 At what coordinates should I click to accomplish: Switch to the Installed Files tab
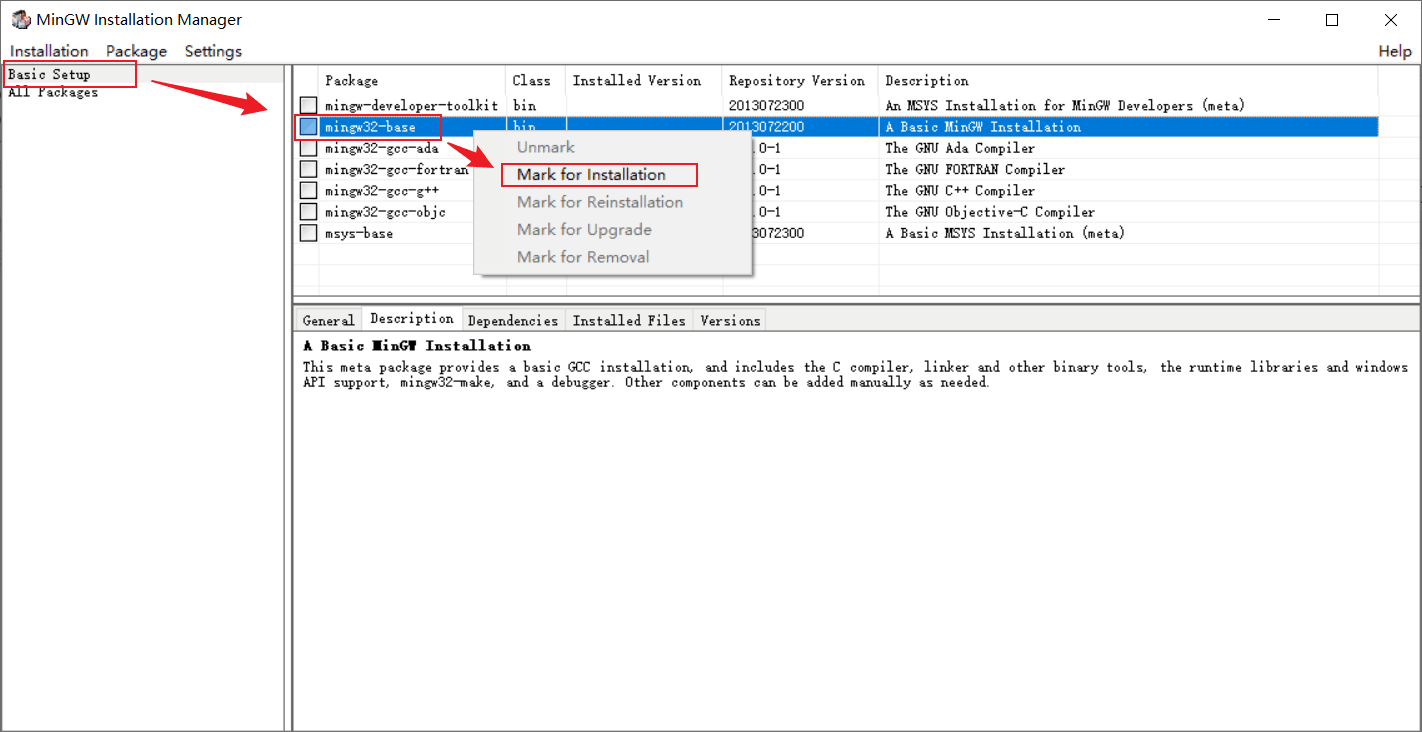[629, 320]
